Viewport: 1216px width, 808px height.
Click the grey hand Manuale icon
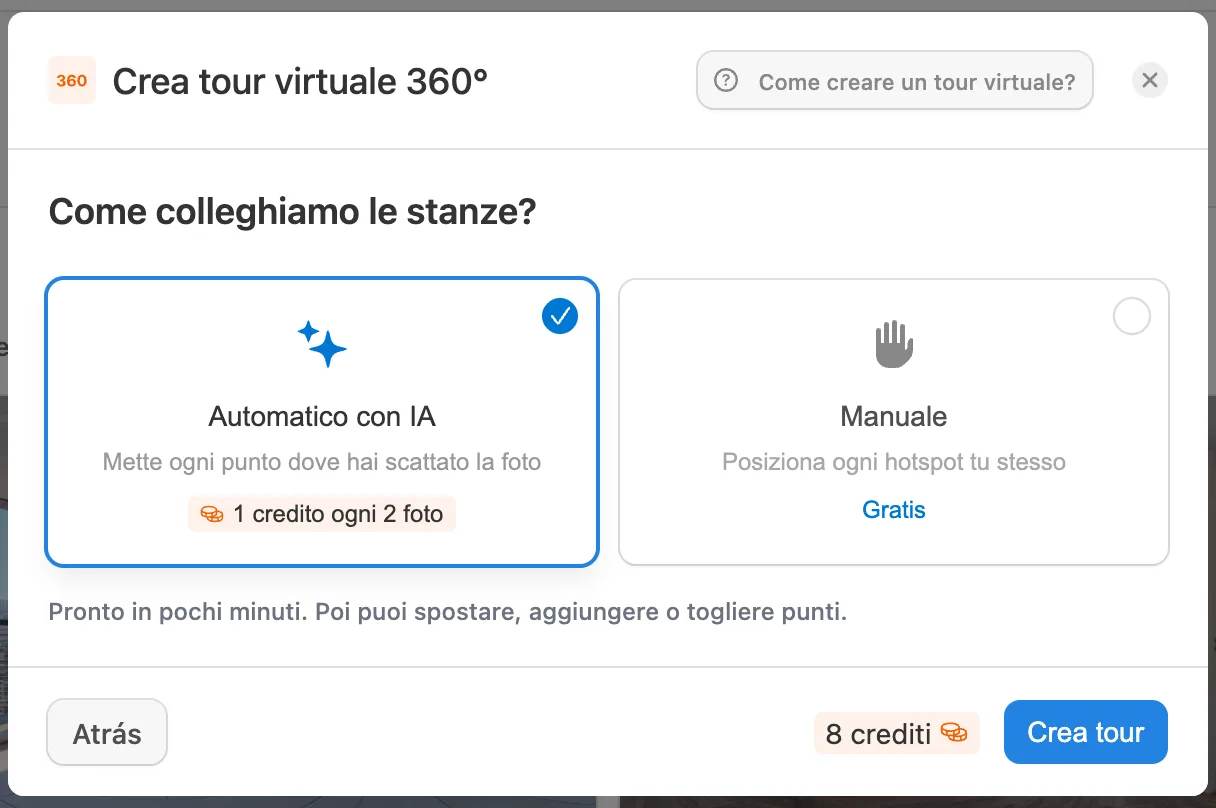tap(894, 345)
